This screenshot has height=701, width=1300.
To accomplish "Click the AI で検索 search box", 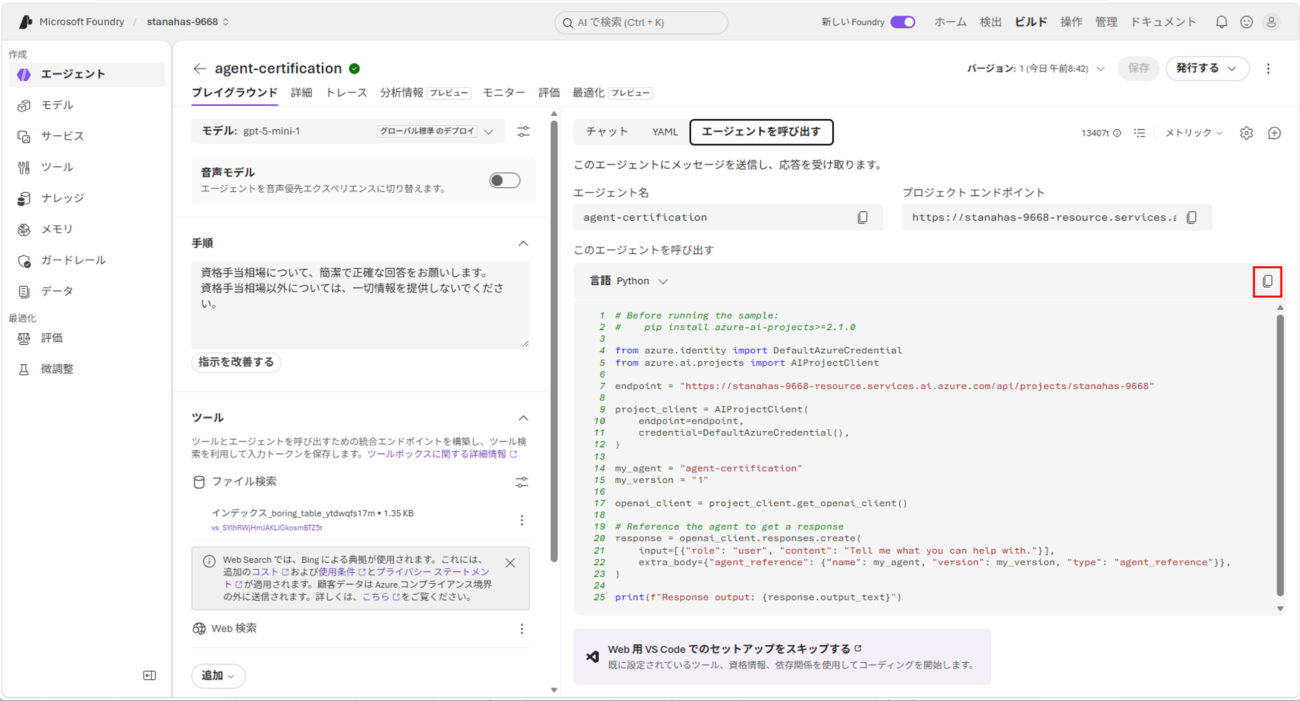I will (x=641, y=22).
